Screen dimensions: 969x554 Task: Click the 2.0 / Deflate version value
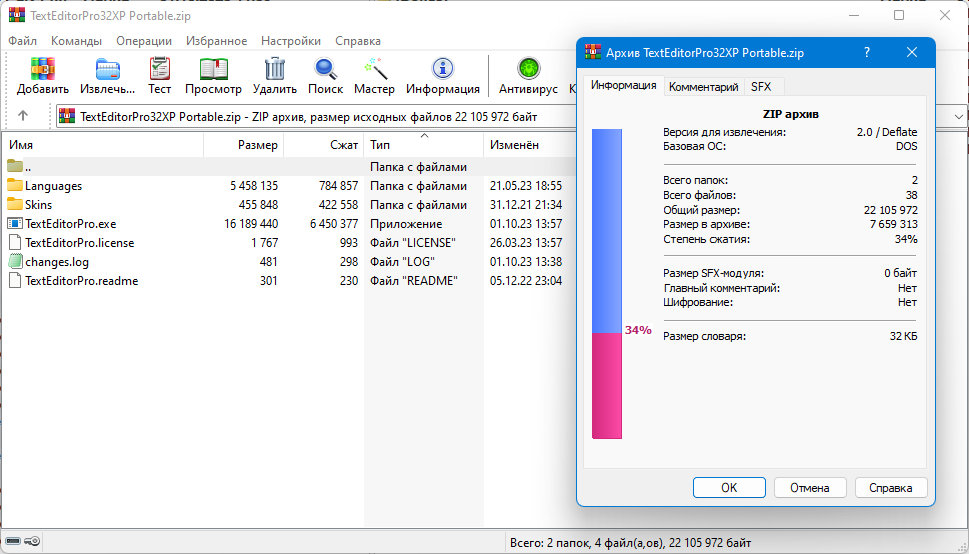pyautogui.click(x=887, y=132)
